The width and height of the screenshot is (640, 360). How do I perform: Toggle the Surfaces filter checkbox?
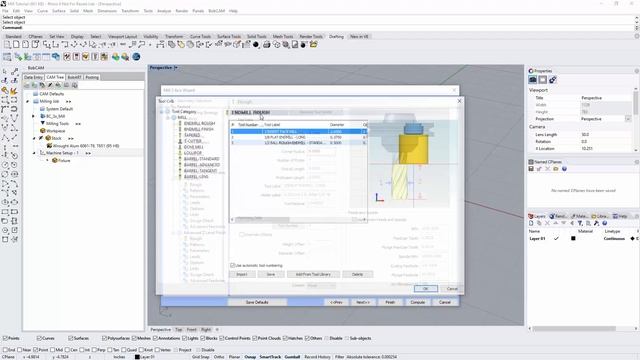point(71,338)
